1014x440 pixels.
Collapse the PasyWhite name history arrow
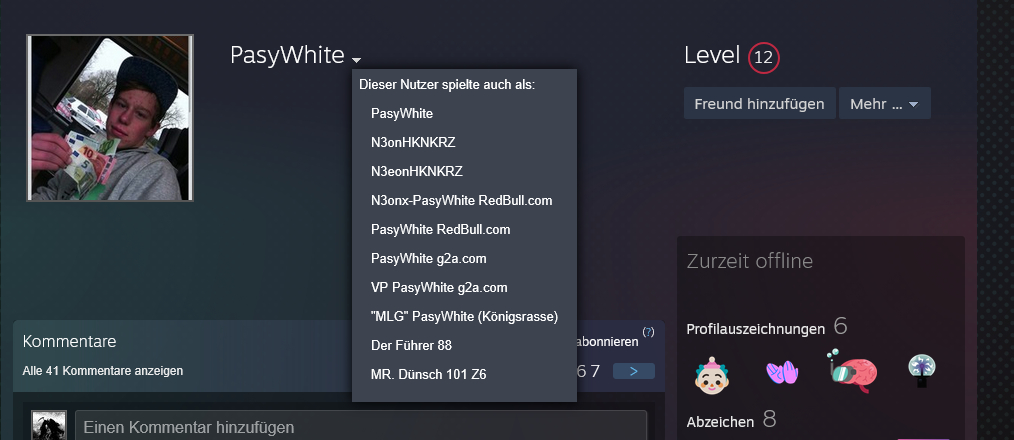click(x=356, y=60)
